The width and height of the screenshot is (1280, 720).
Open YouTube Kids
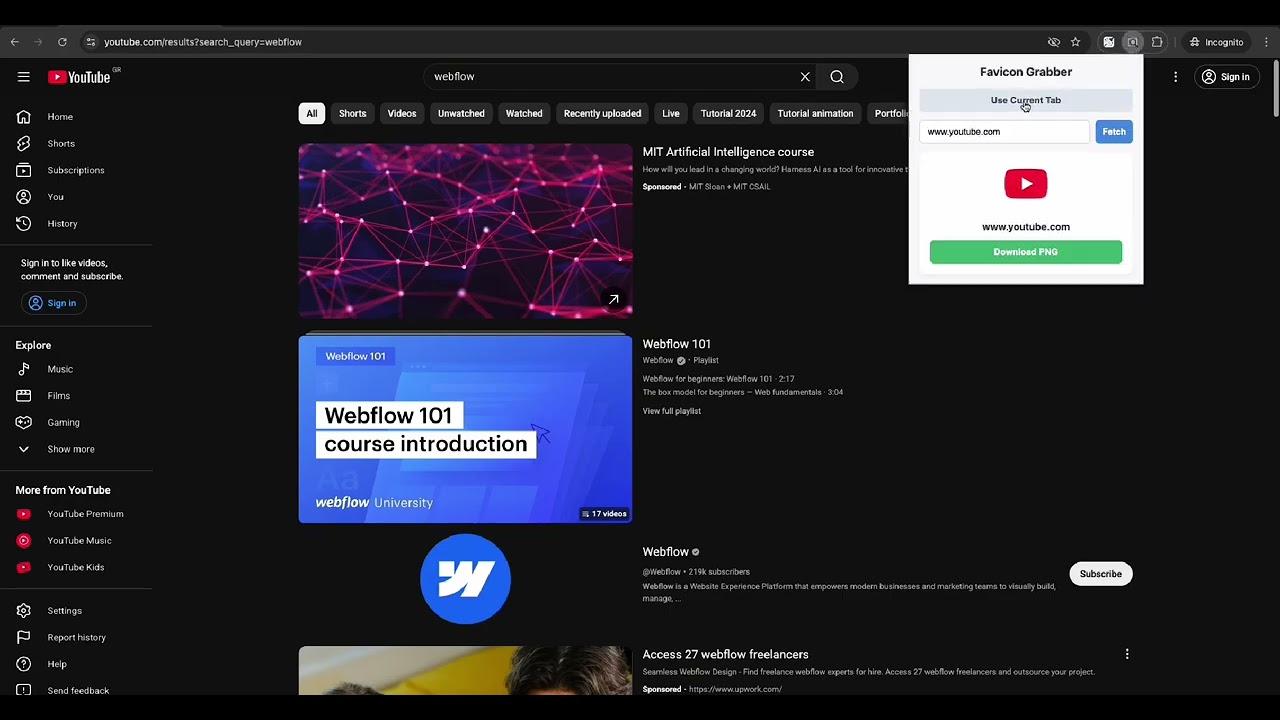point(76,567)
